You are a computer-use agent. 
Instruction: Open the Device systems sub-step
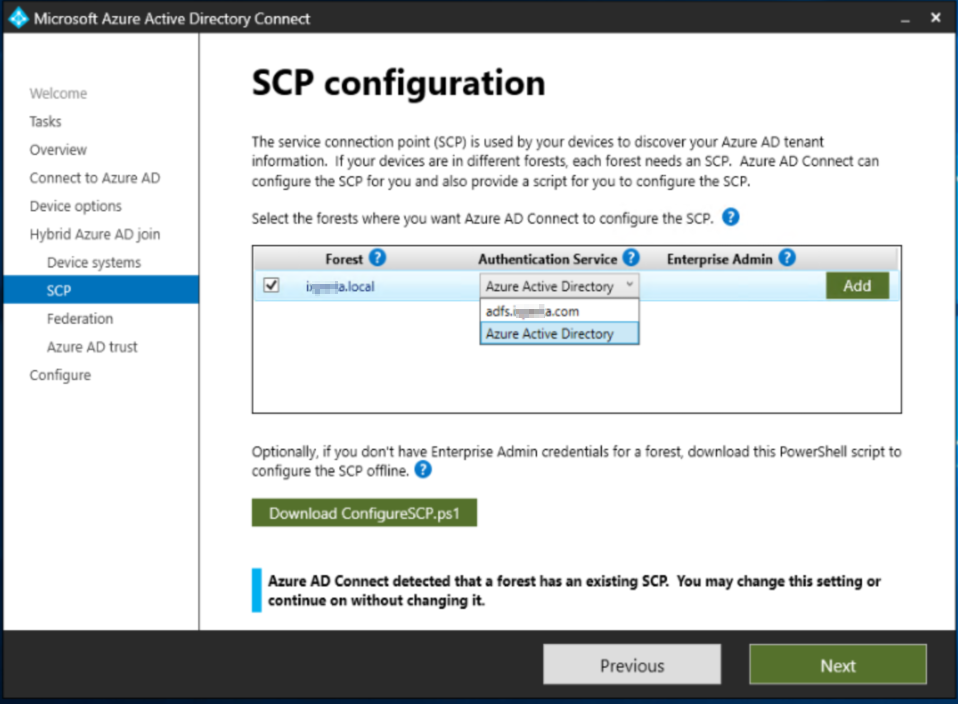click(x=94, y=262)
